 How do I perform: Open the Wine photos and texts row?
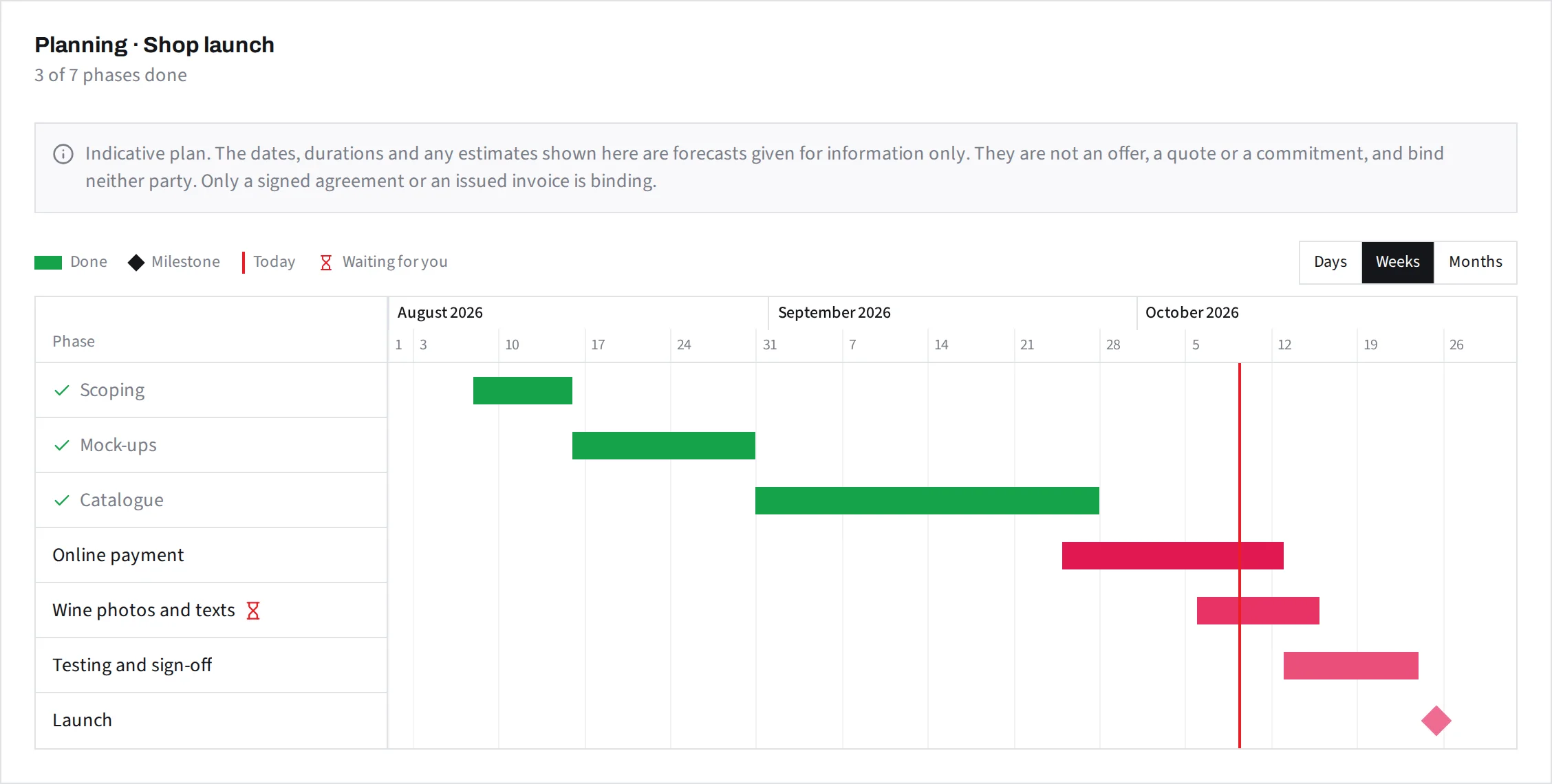coord(211,611)
